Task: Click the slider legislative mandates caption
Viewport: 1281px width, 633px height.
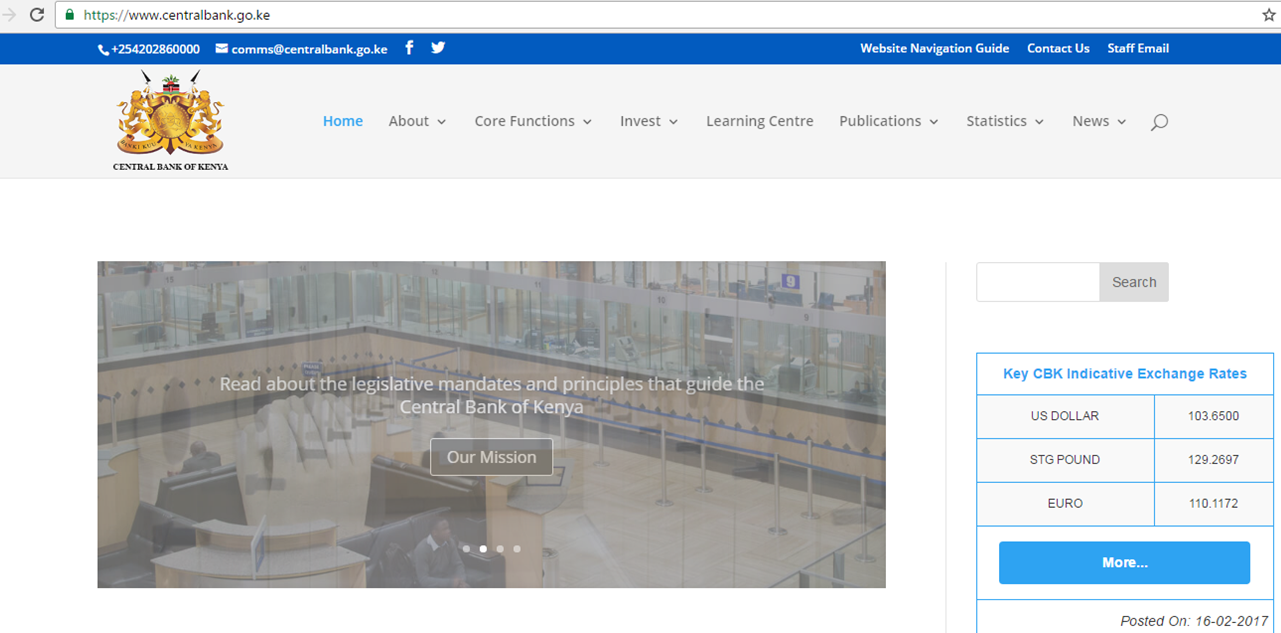Action: tap(491, 395)
